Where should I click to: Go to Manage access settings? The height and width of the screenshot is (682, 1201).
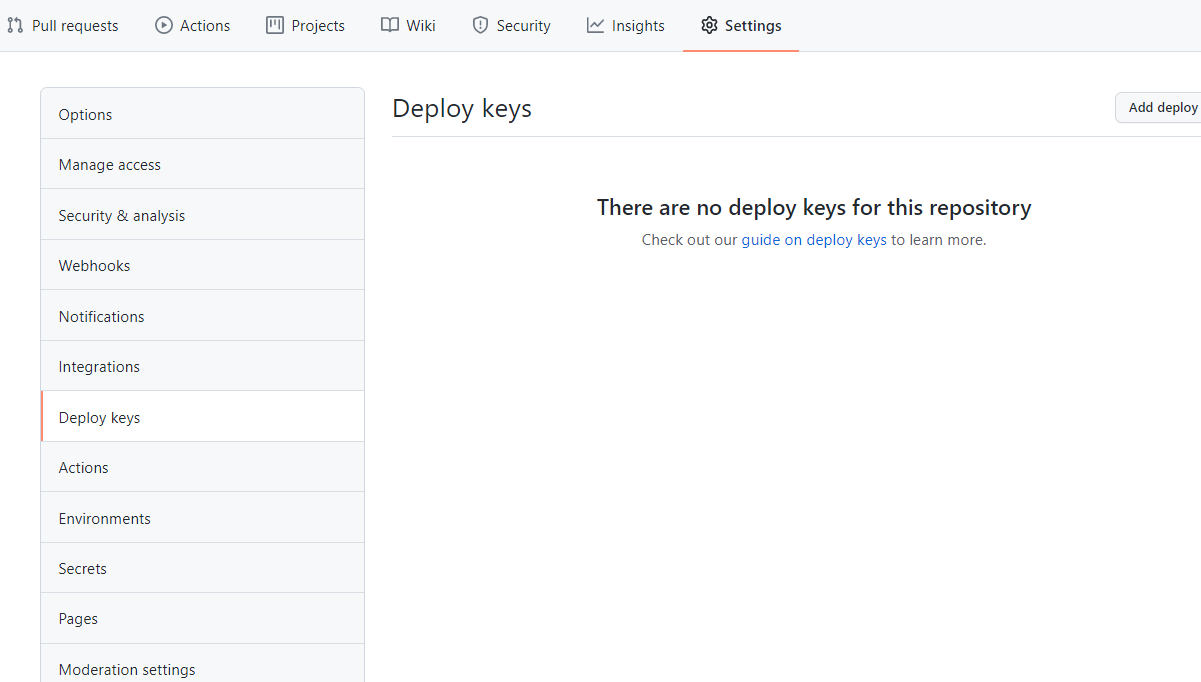pos(109,165)
